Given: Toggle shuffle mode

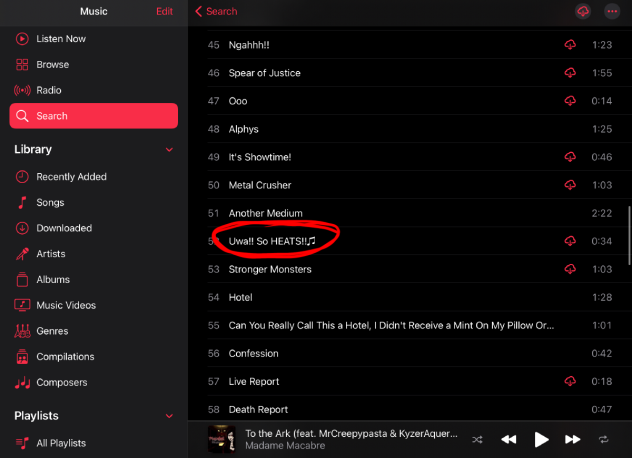Looking at the screenshot, I should (x=477, y=439).
